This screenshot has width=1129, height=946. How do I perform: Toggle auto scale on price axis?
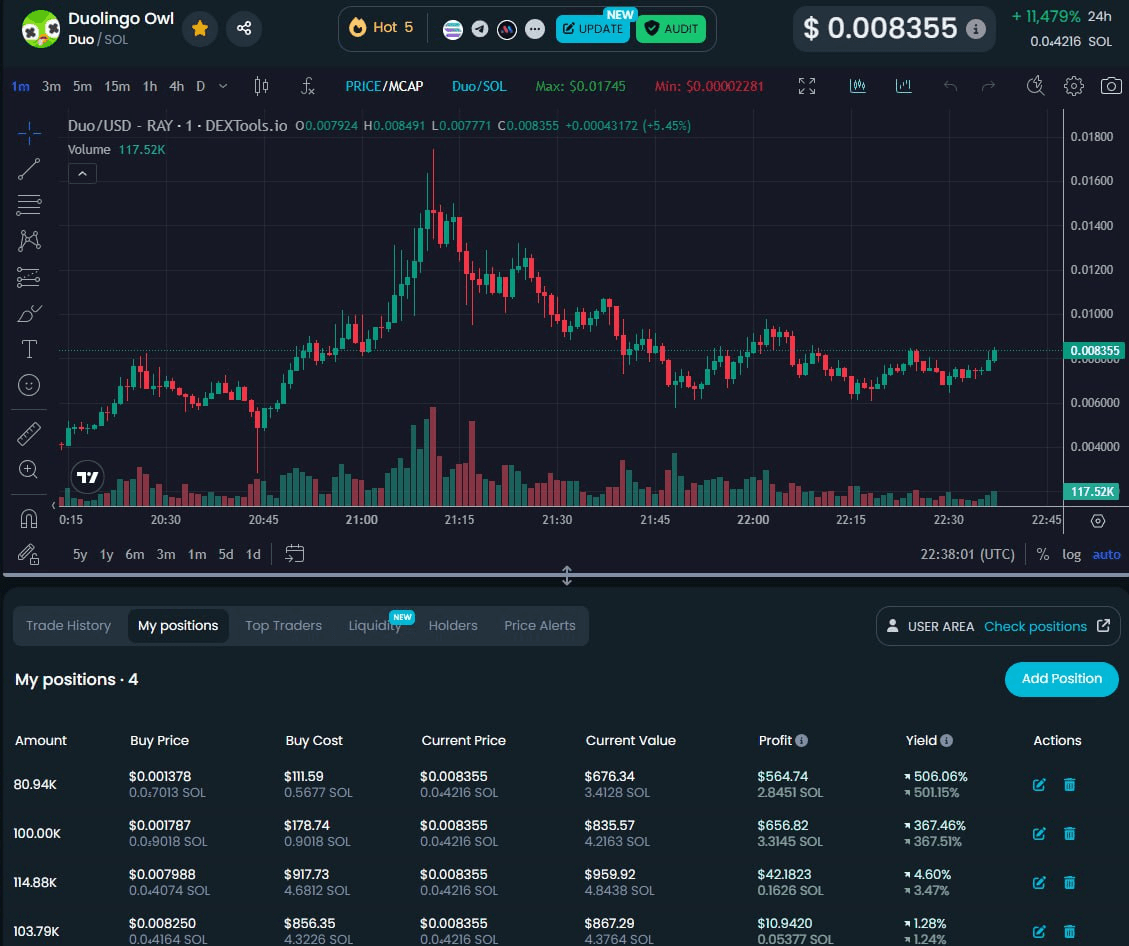pyautogui.click(x=1107, y=554)
